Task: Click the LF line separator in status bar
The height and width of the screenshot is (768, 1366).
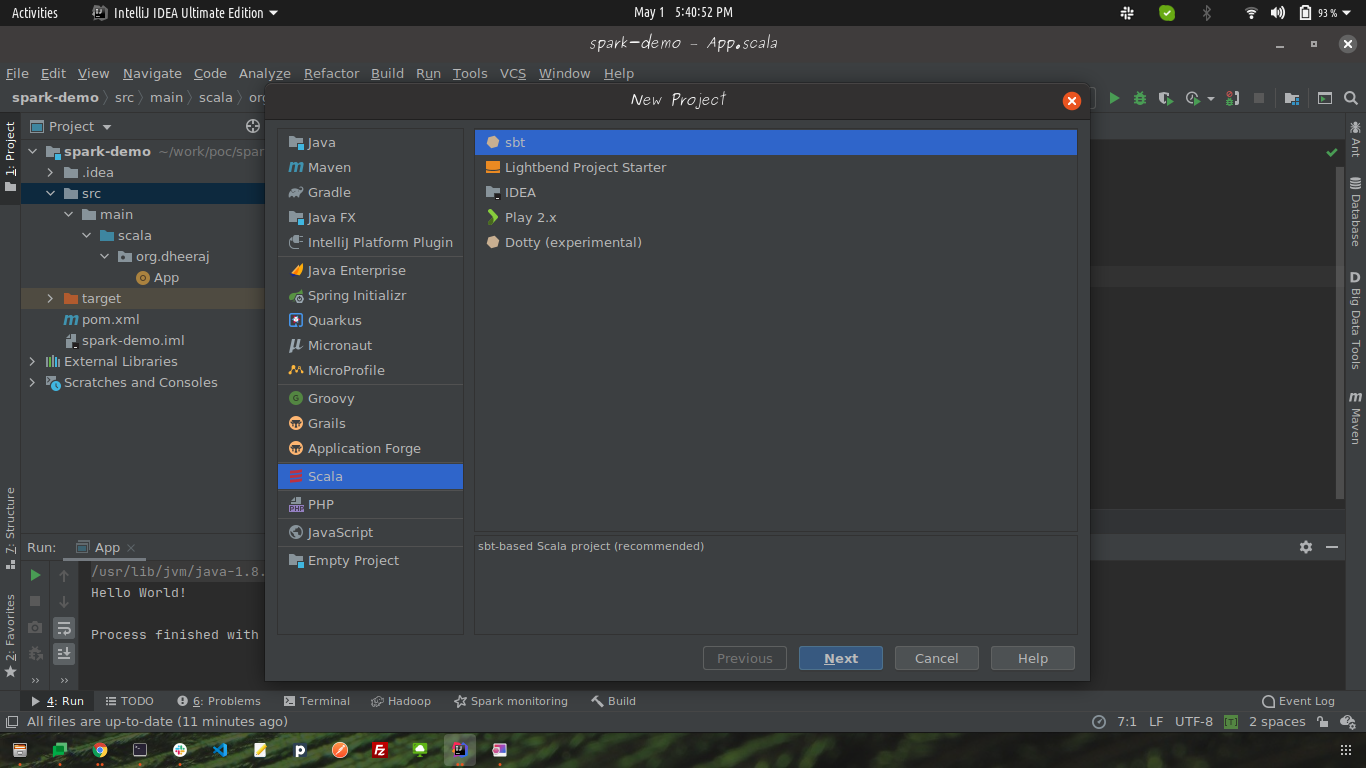Action: click(x=1156, y=722)
